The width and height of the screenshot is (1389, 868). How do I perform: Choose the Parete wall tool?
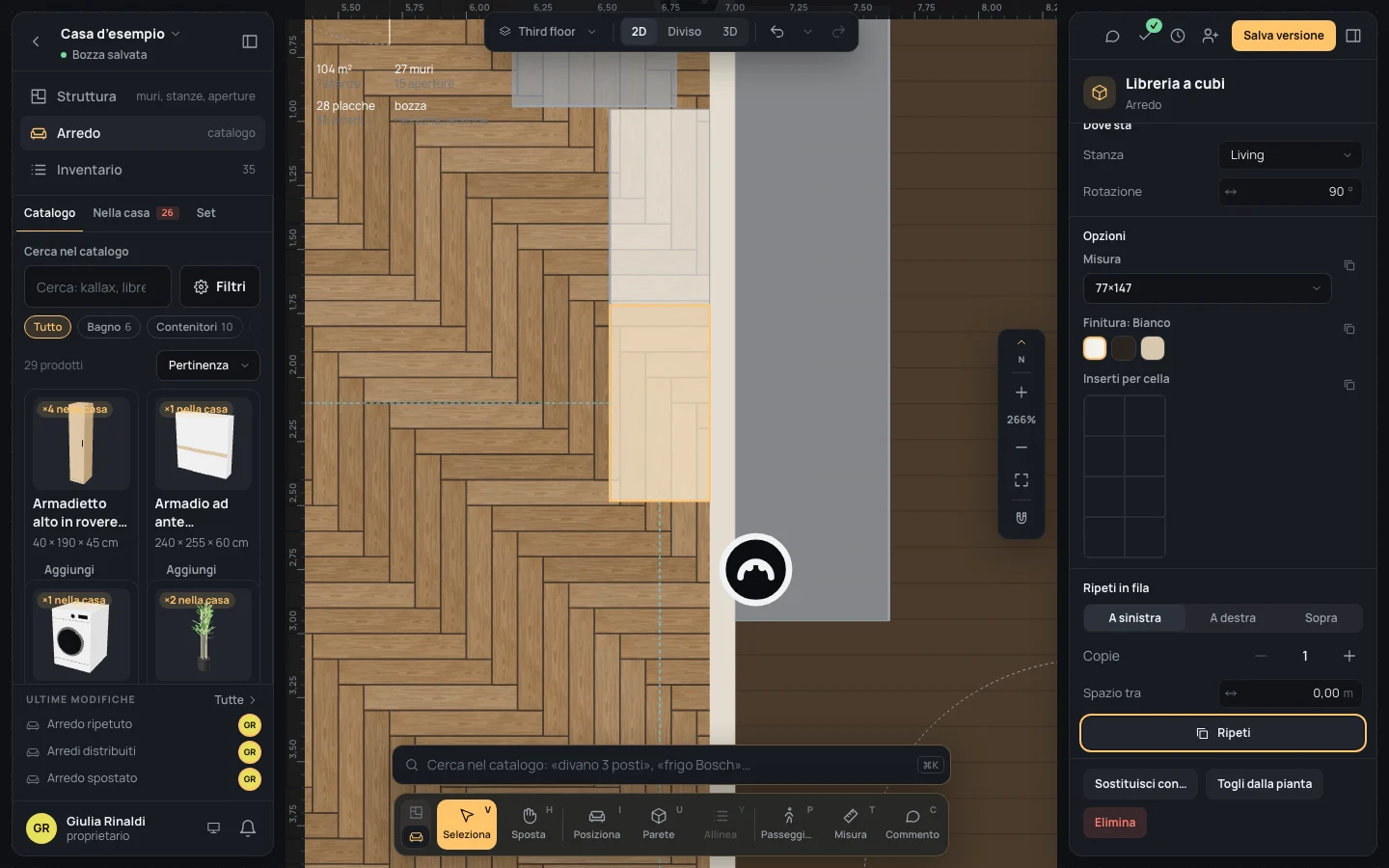(x=659, y=824)
